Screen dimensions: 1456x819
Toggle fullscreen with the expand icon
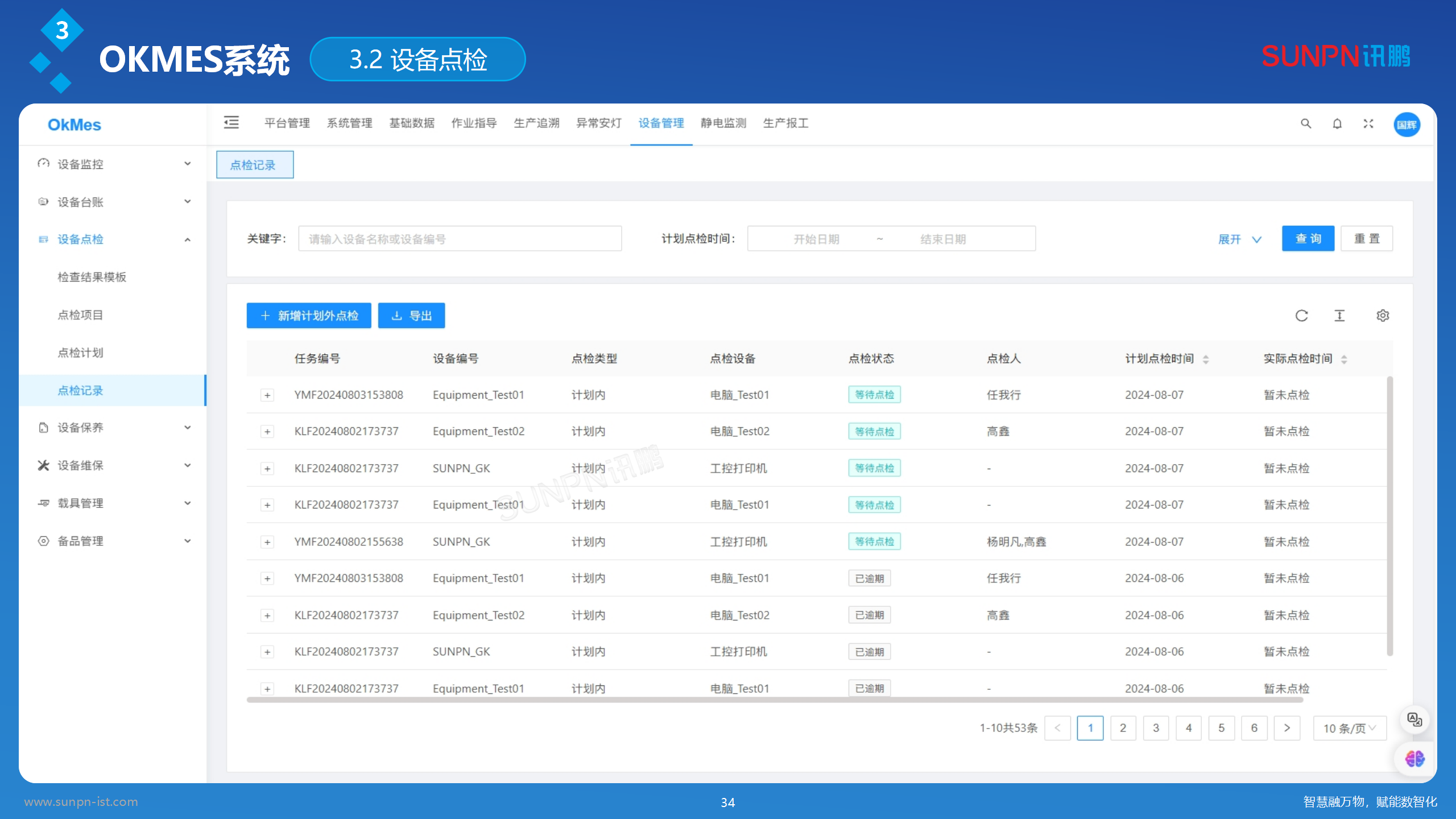coord(1368,124)
